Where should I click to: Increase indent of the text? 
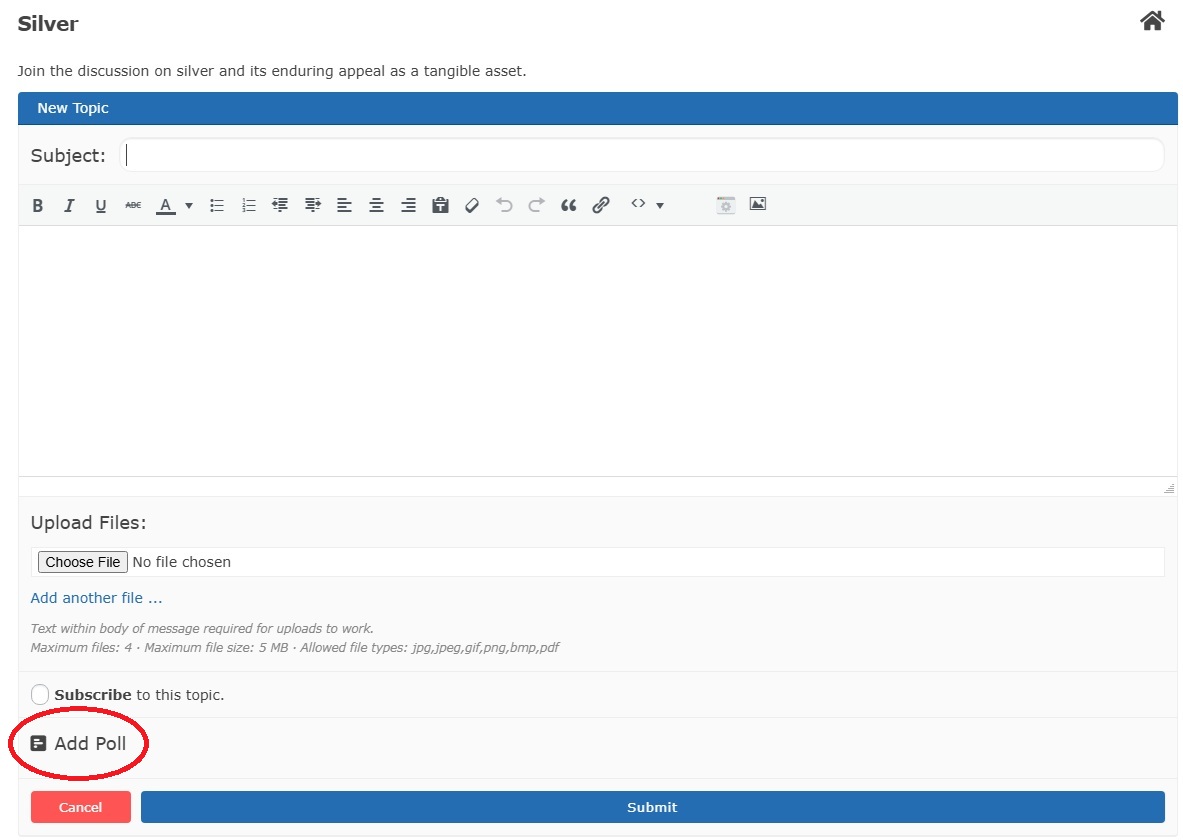tap(312, 205)
